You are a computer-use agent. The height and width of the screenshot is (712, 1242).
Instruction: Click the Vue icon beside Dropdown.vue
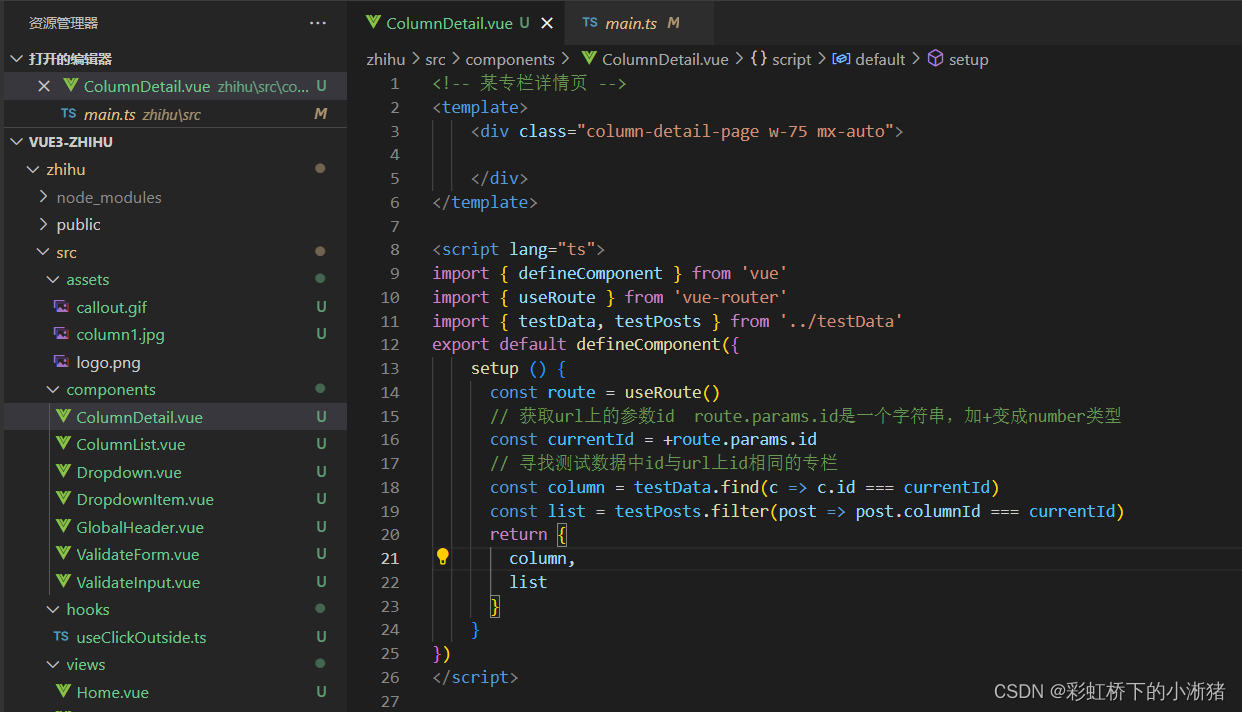(63, 472)
